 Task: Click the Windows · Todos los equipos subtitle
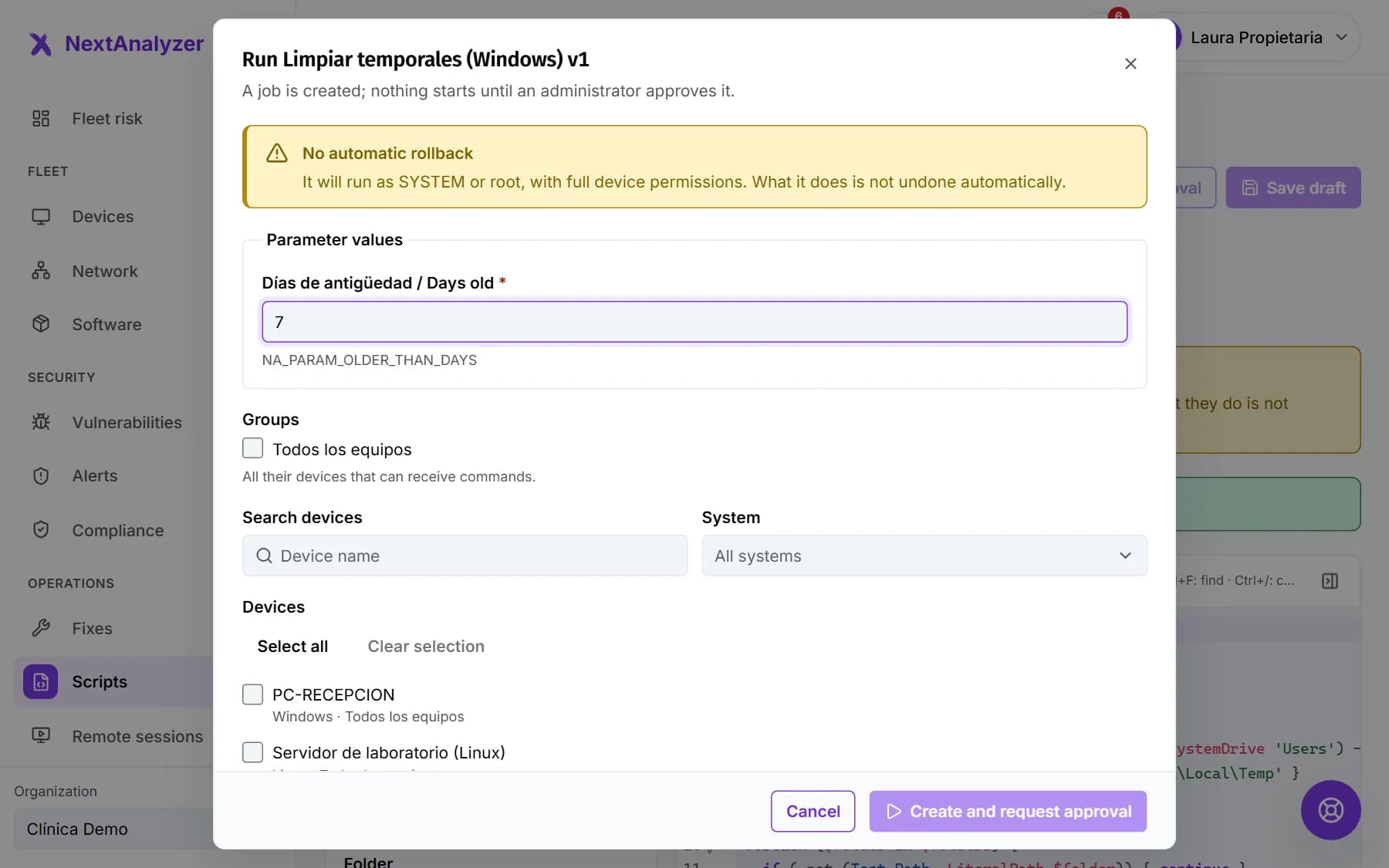[x=368, y=717]
